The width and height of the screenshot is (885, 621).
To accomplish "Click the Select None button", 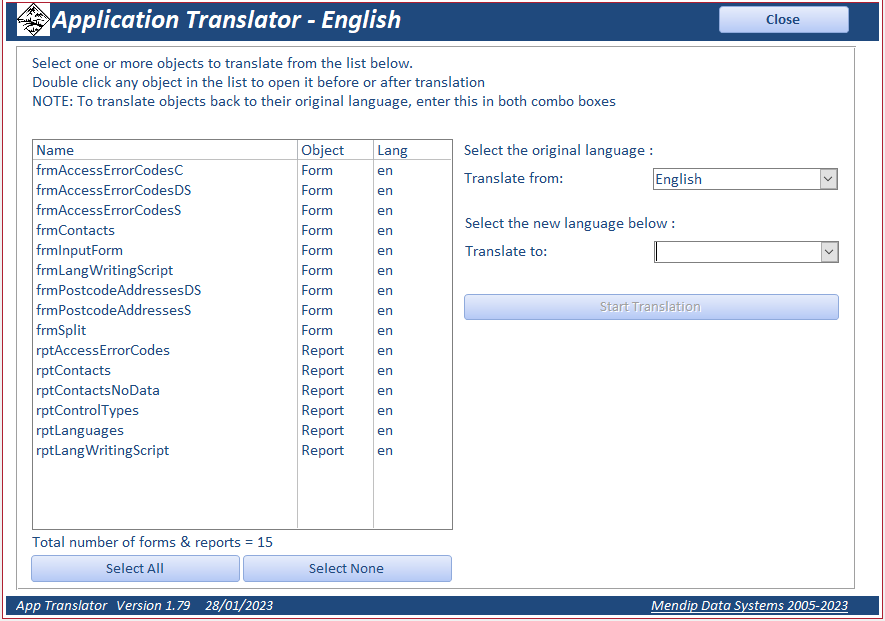I will [x=347, y=568].
